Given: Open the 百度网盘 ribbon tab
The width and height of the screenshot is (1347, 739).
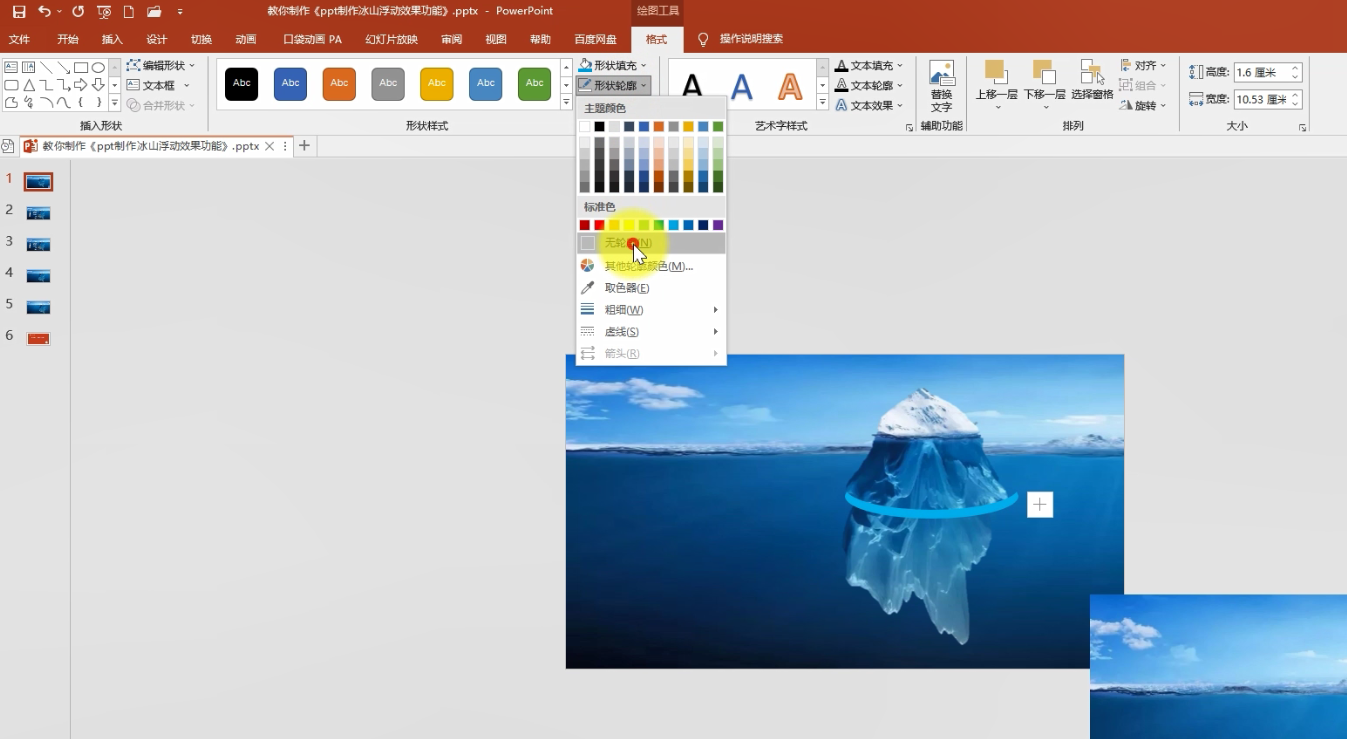Looking at the screenshot, I should click(595, 39).
